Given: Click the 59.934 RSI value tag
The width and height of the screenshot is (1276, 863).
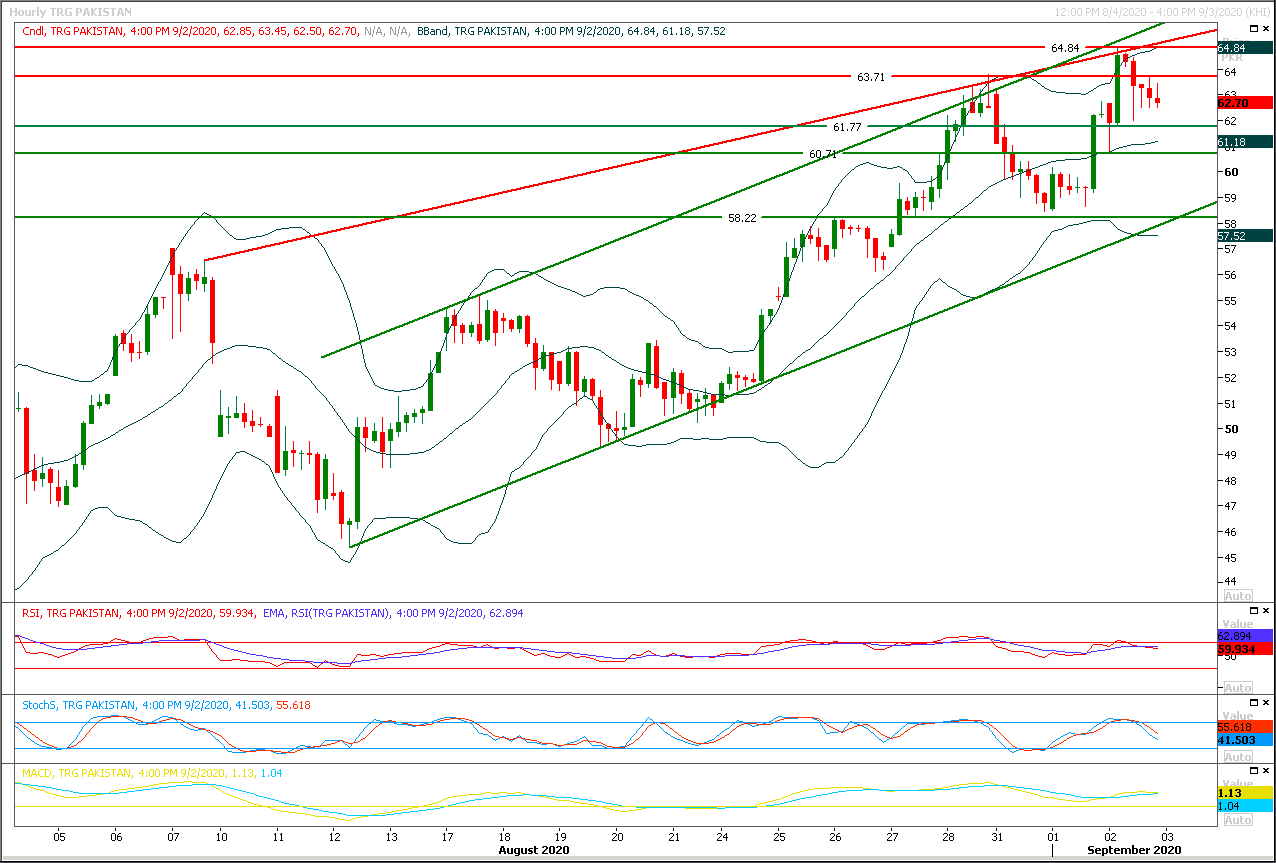Looking at the screenshot, I should point(1244,649).
